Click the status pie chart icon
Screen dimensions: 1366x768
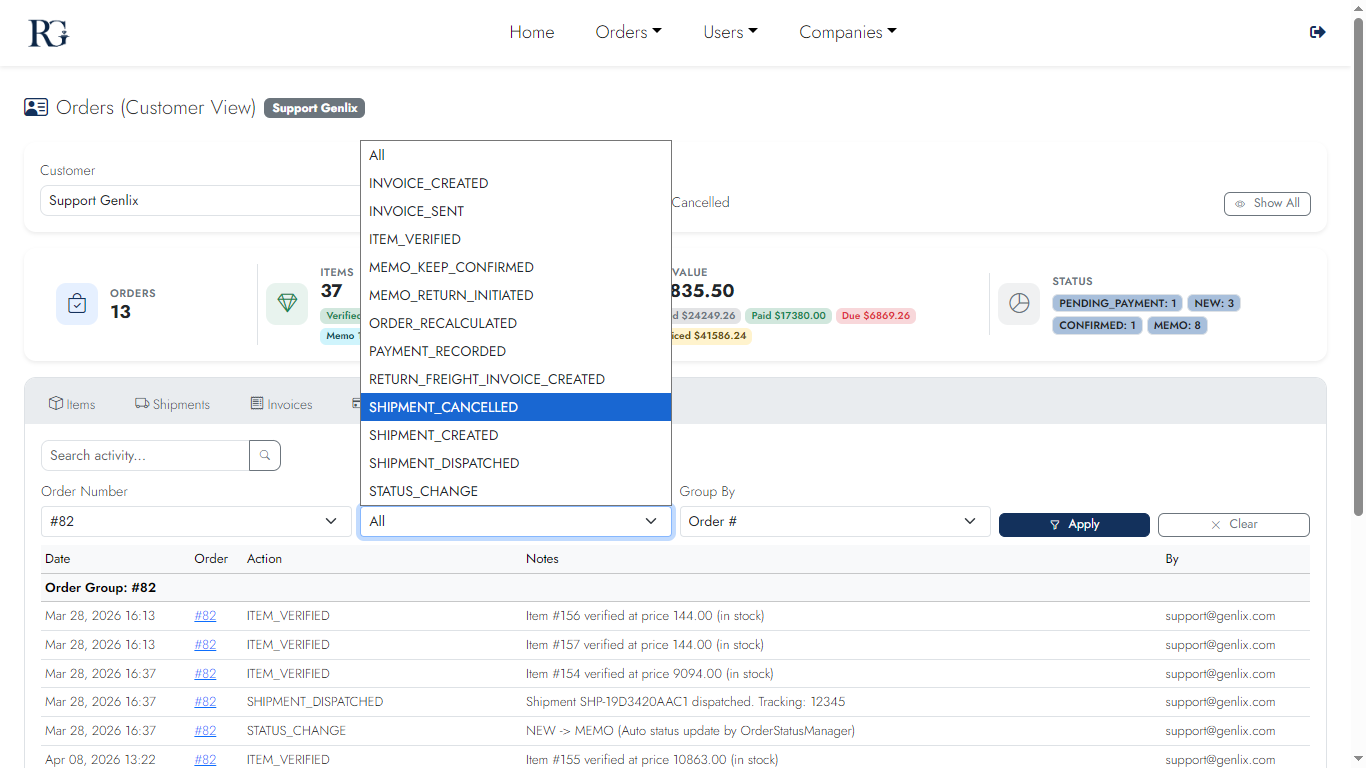(x=1019, y=304)
